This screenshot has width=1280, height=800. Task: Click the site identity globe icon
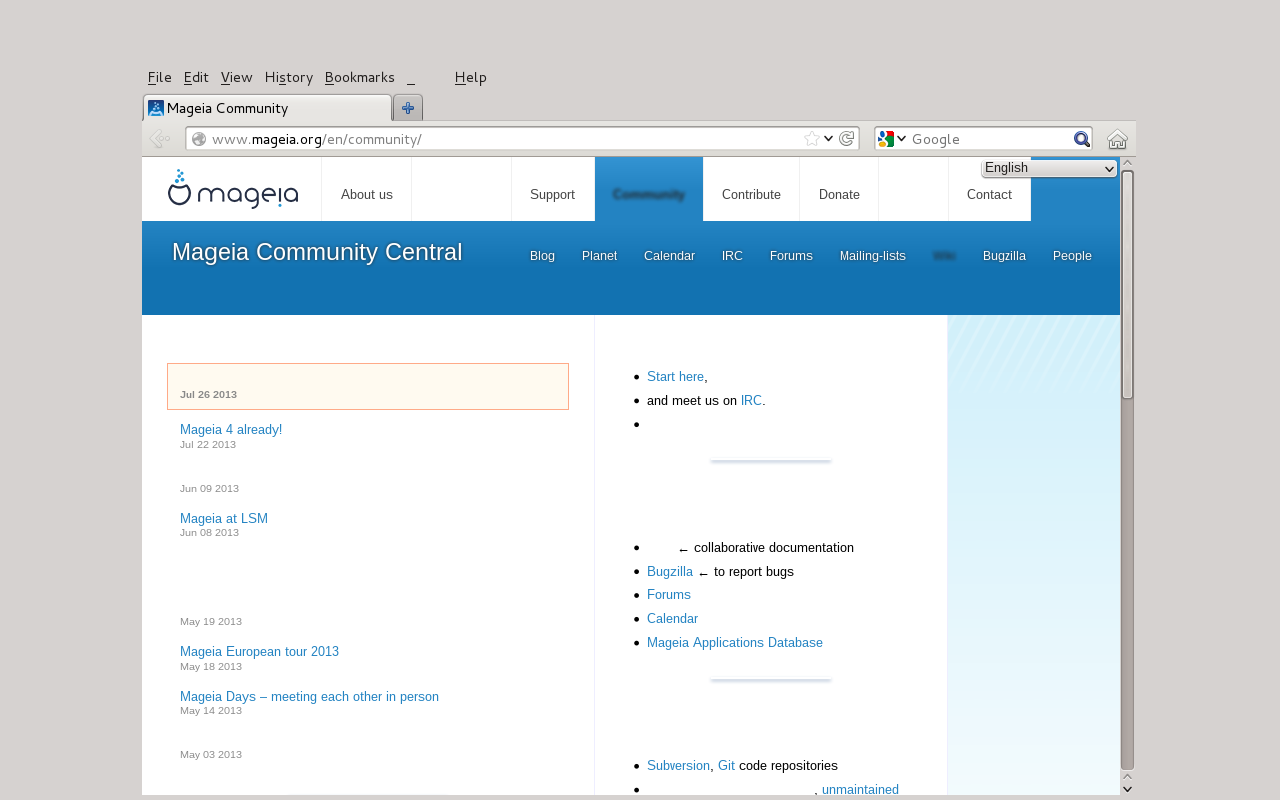(x=199, y=139)
